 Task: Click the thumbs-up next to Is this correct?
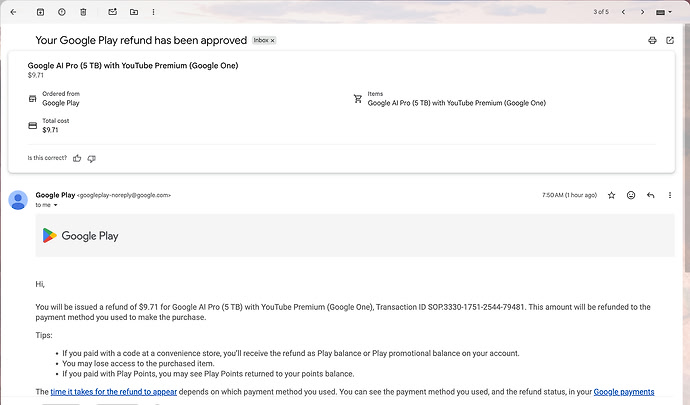77,158
